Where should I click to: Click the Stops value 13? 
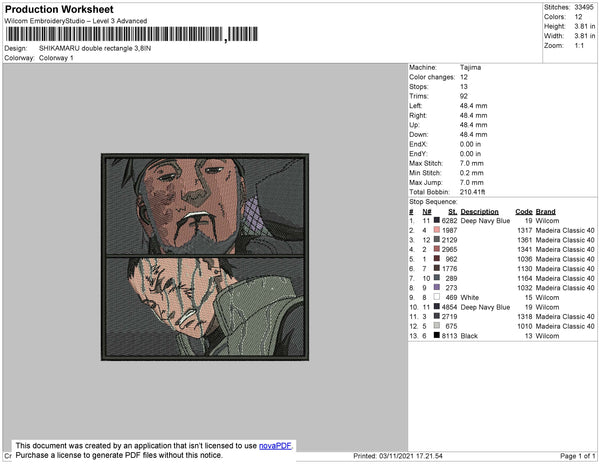coord(463,87)
